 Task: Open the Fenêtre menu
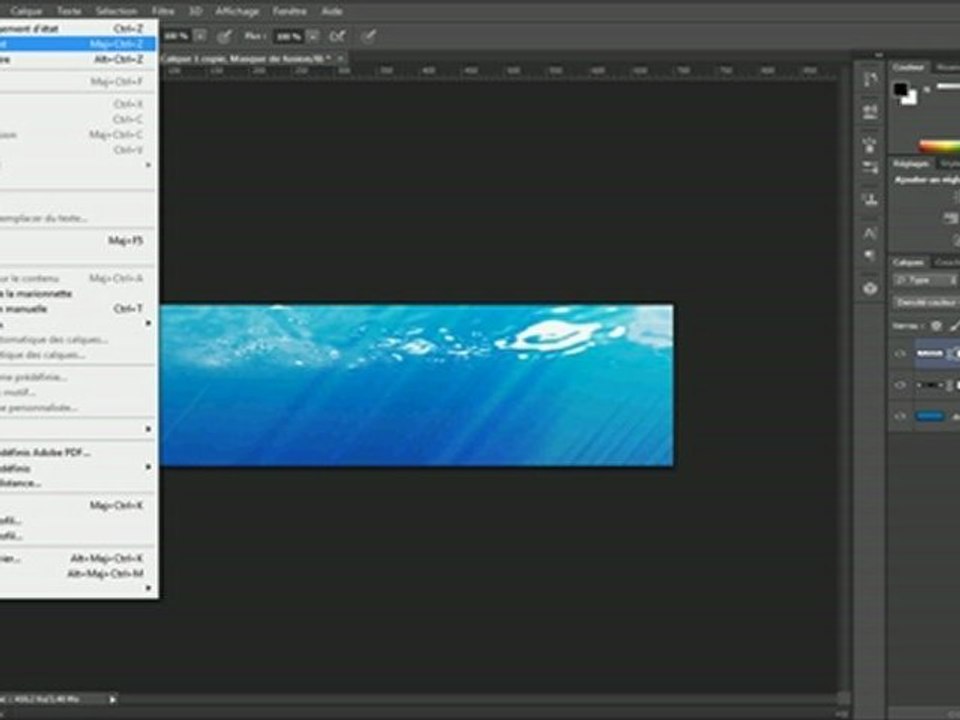pos(290,11)
